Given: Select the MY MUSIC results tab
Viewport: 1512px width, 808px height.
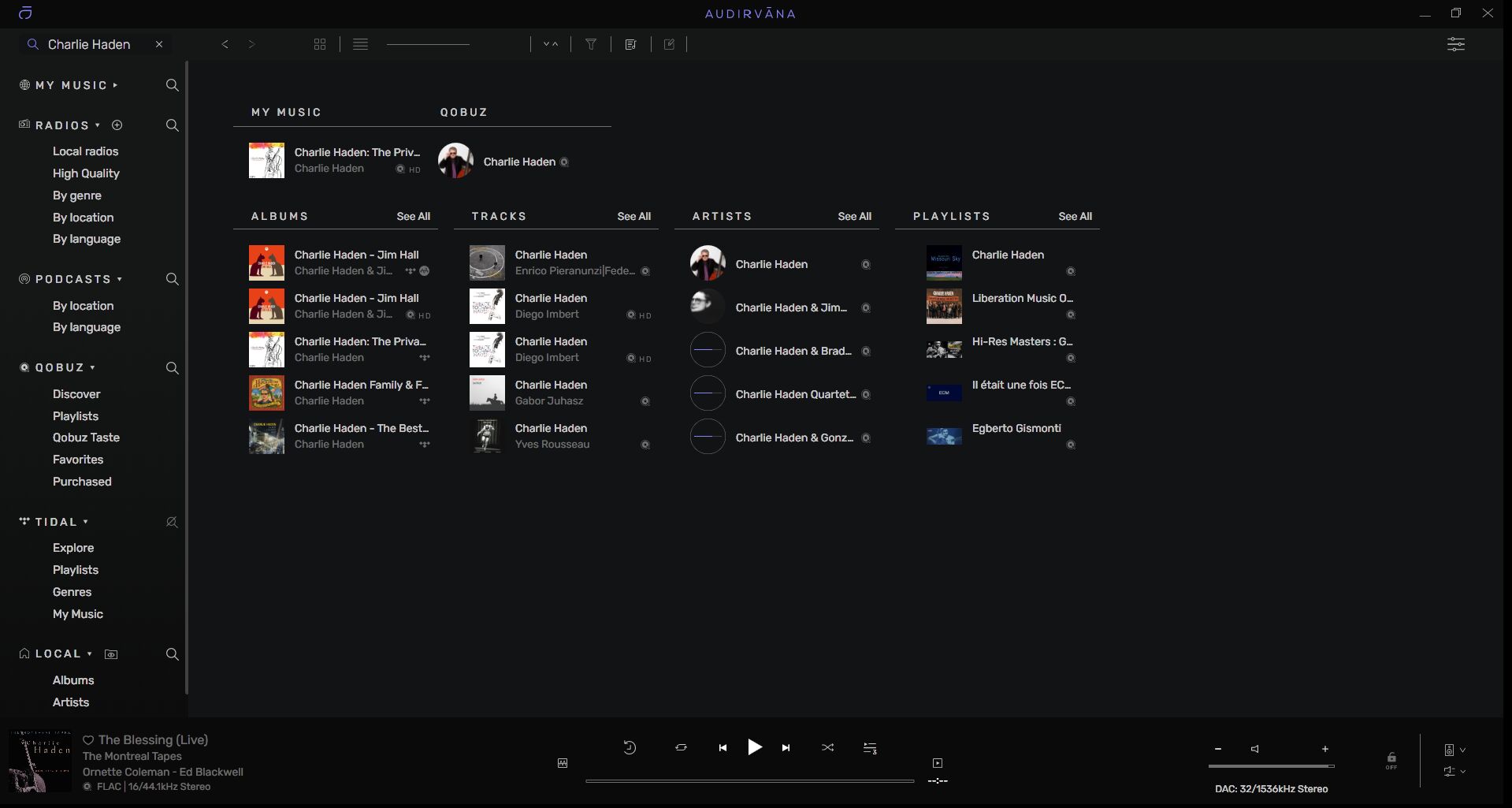Looking at the screenshot, I should click(x=286, y=112).
